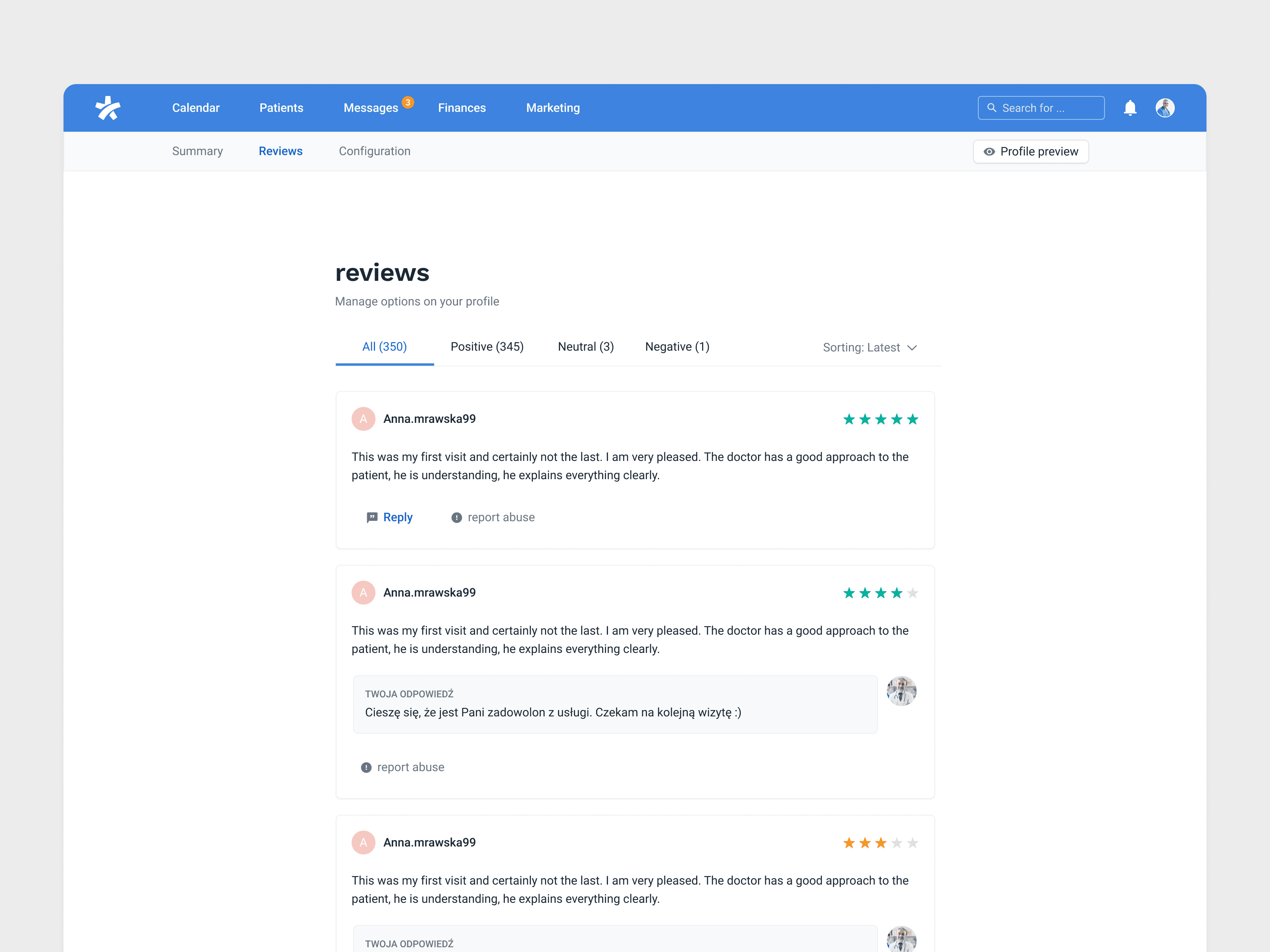
Task: Open the Patients menu
Action: tap(281, 108)
